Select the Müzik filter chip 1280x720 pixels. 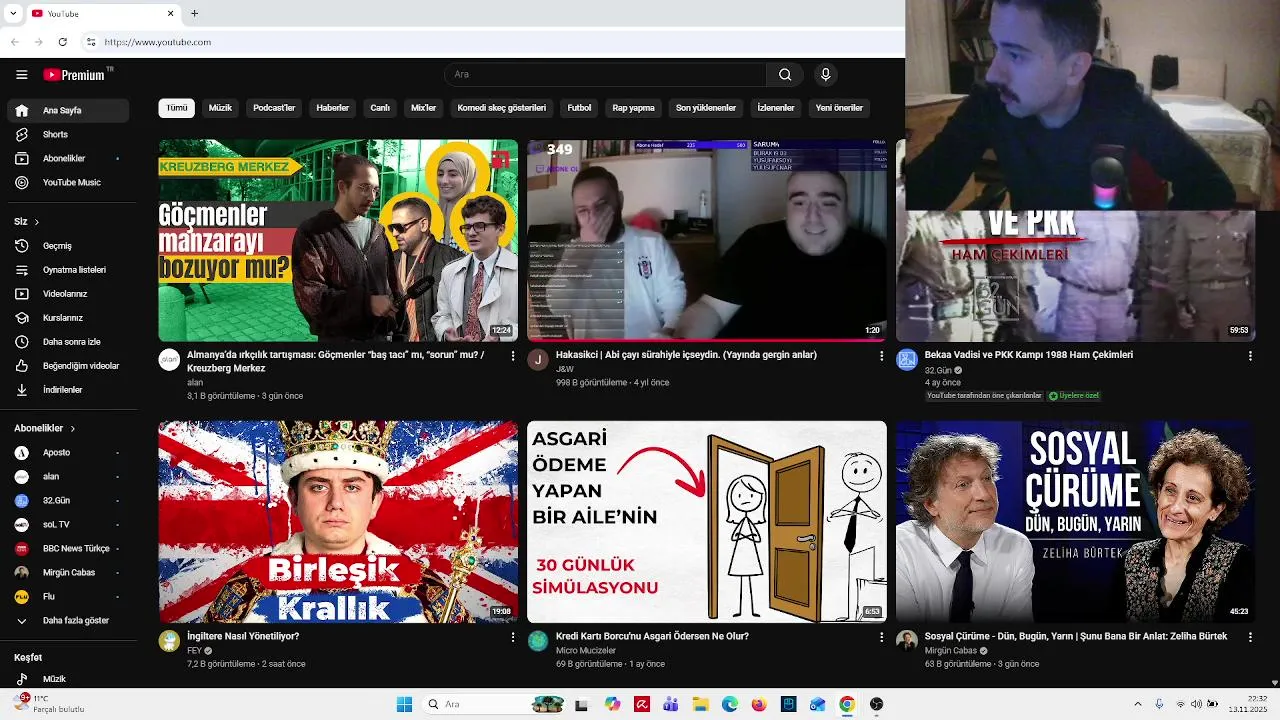pyautogui.click(x=220, y=108)
